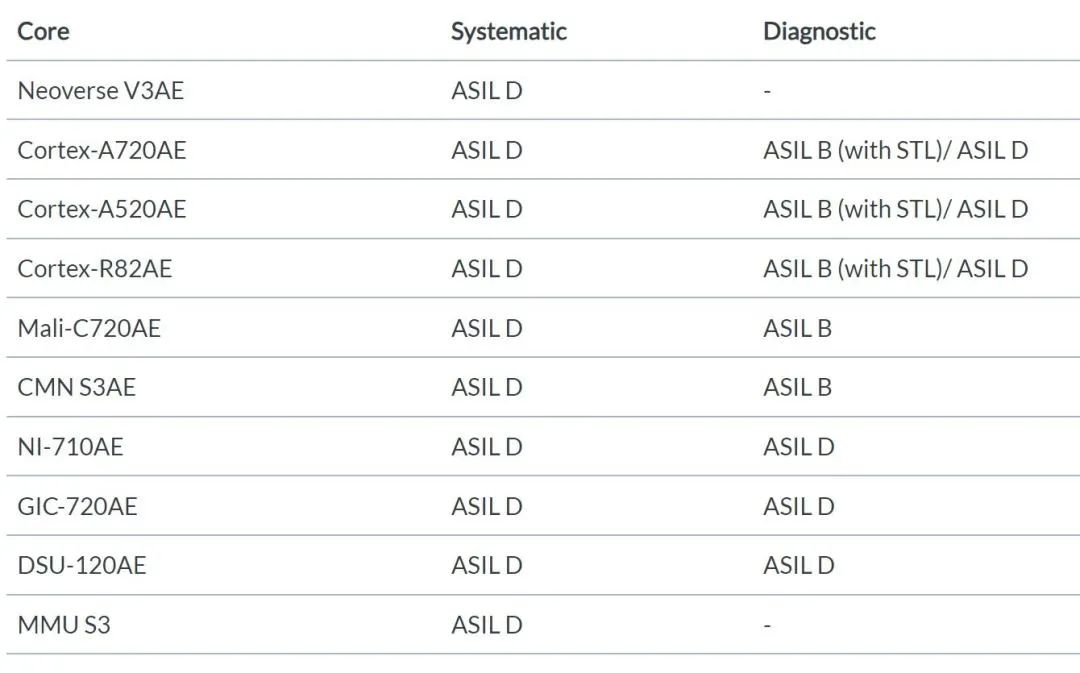Click the MMU S3 systematic ASIL D value
This screenshot has height=673, width=1080.
486,625
